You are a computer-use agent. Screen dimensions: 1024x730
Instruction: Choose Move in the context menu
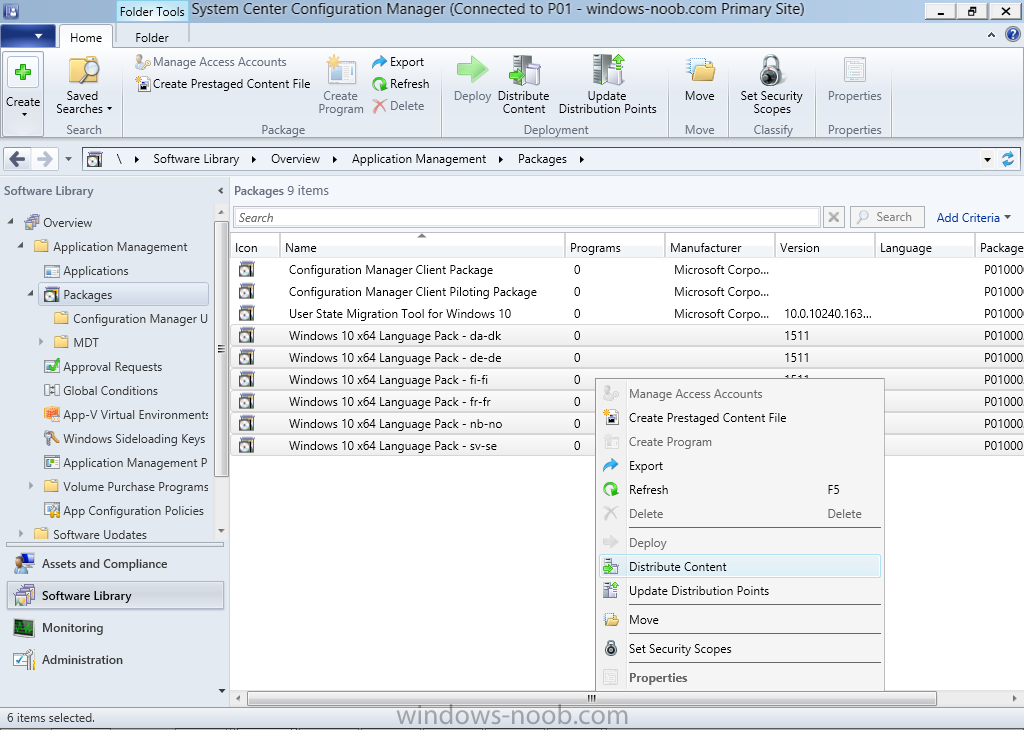740,620
